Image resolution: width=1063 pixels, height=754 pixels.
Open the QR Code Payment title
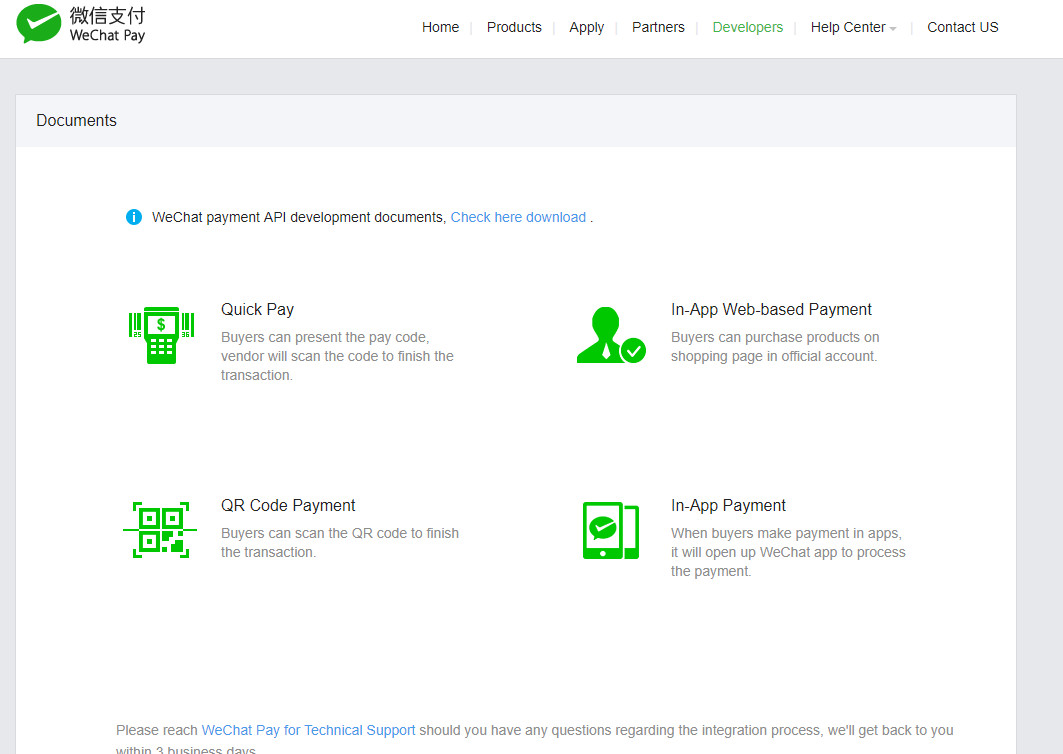[288, 505]
